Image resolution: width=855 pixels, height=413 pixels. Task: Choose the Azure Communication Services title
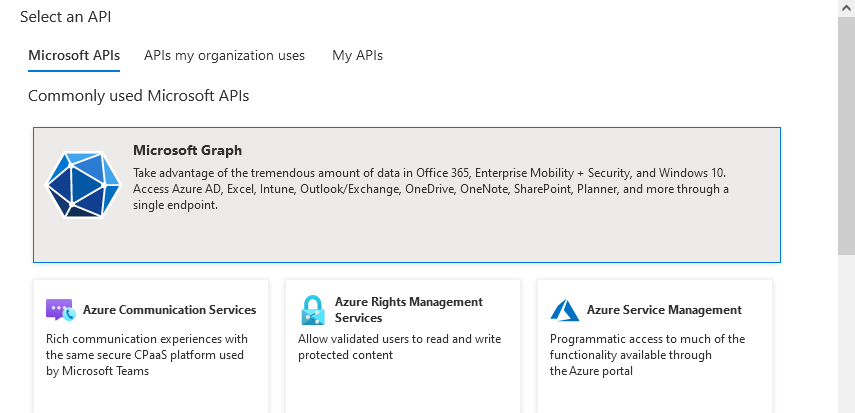[169, 310]
